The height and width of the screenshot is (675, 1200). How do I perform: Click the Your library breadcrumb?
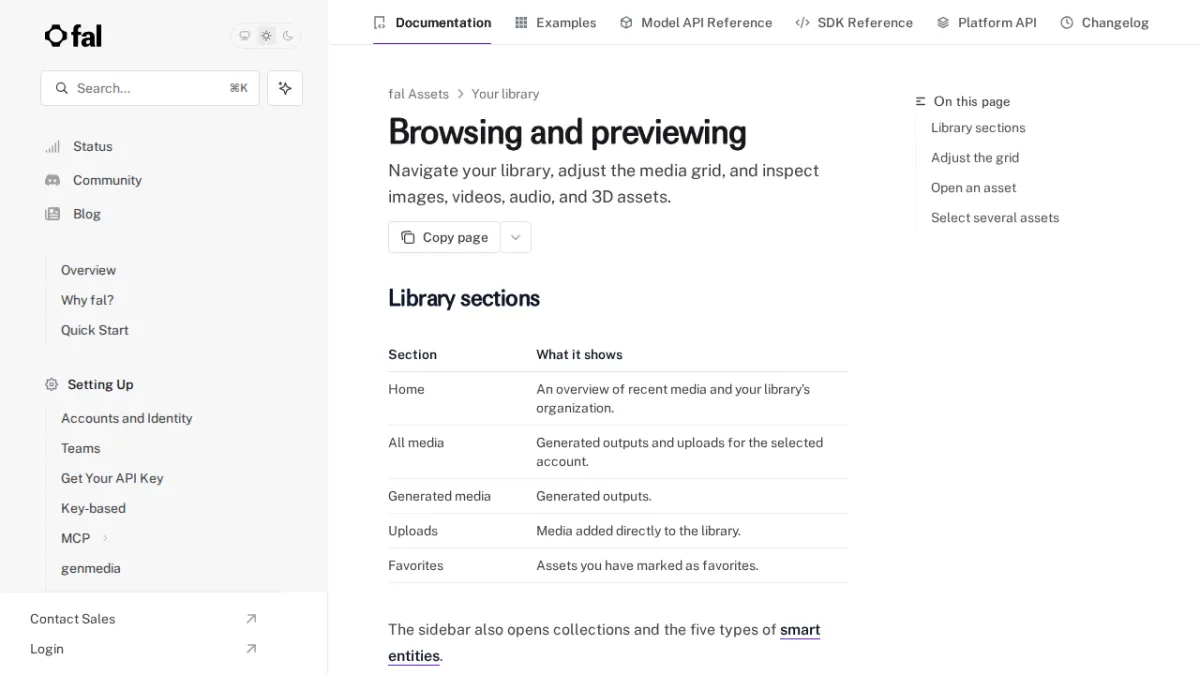505,94
